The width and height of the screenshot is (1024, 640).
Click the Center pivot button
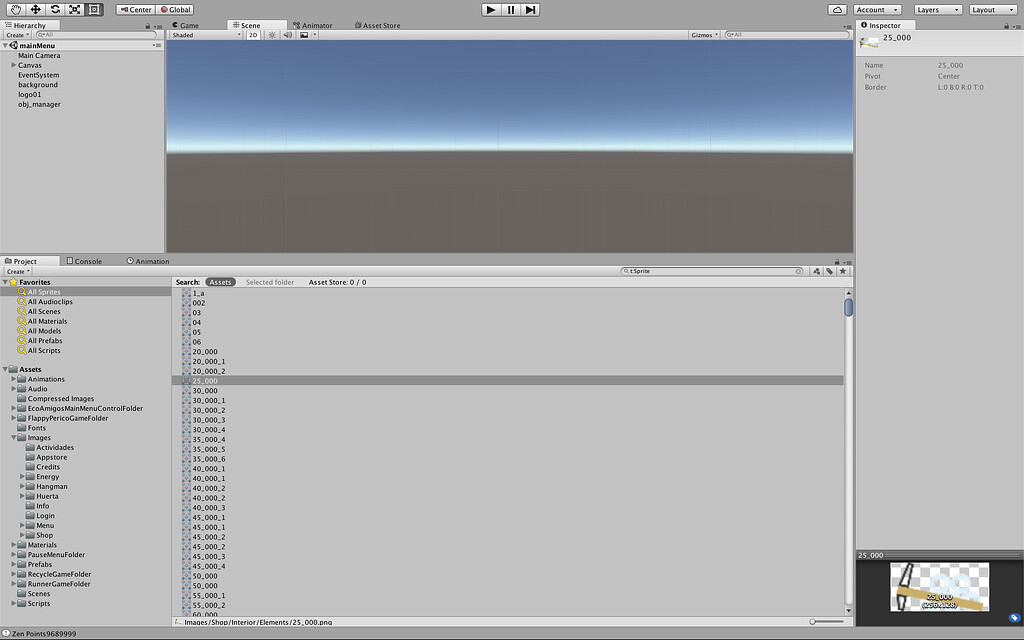click(x=135, y=9)
